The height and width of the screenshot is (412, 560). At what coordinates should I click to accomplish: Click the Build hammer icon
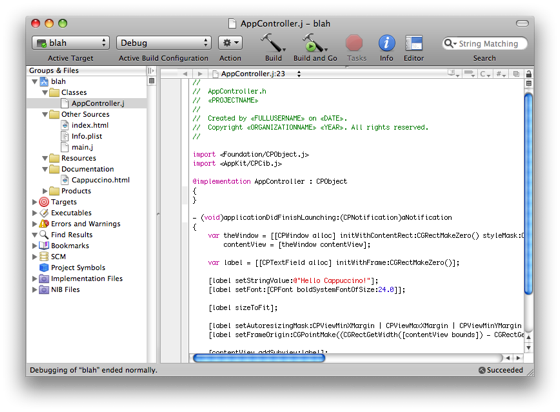click(273, 43)
